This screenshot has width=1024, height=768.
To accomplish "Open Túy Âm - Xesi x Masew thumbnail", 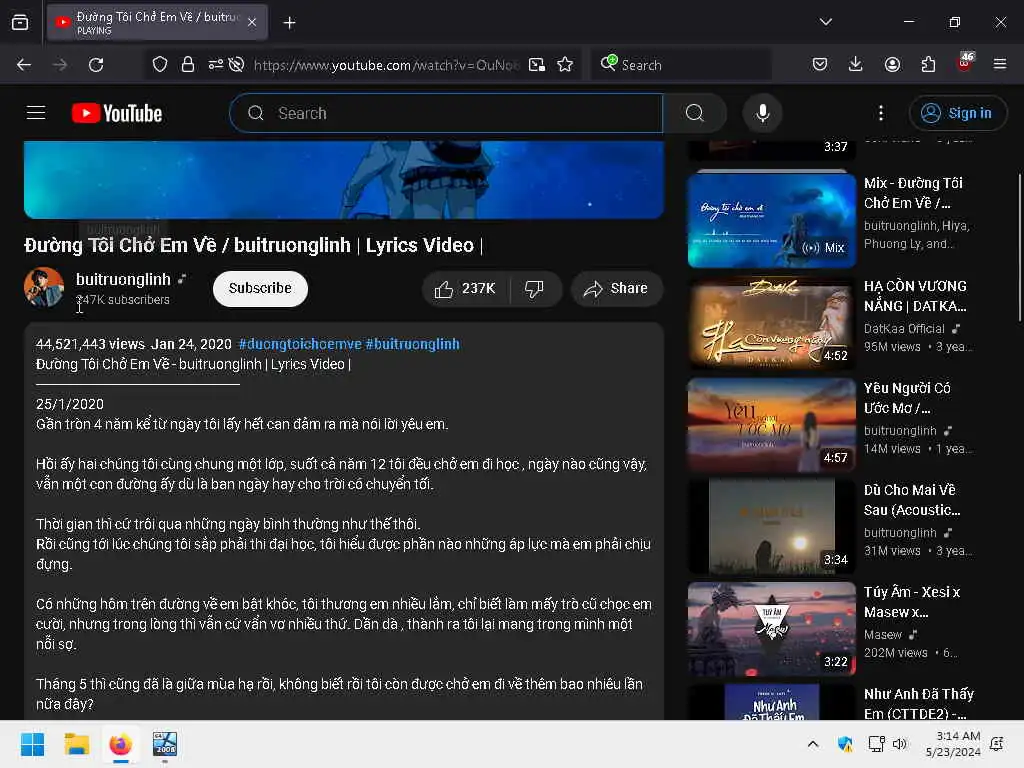I will click(x=771, y=628).
